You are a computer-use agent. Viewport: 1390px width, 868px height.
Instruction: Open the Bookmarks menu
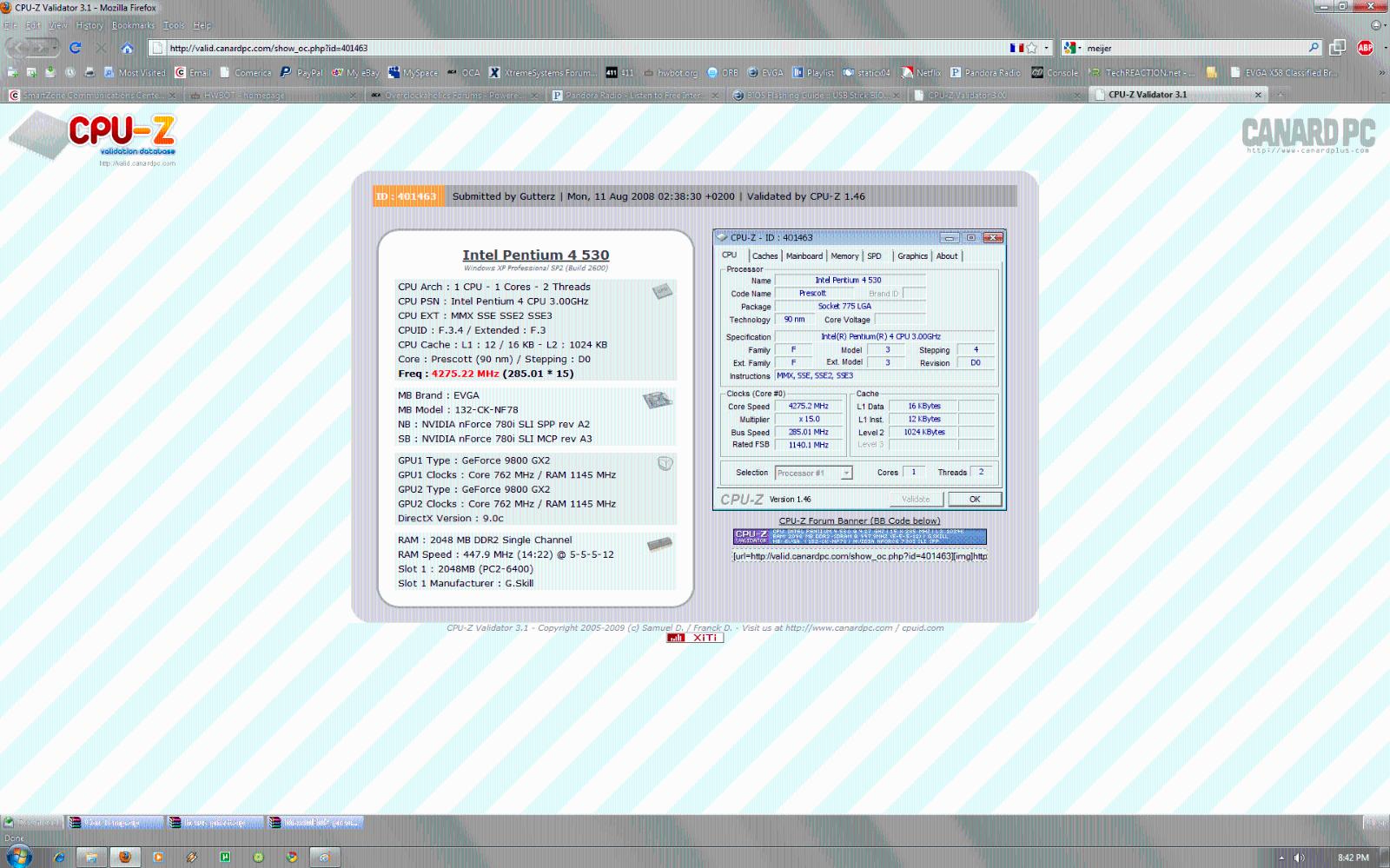click(133, 25)
